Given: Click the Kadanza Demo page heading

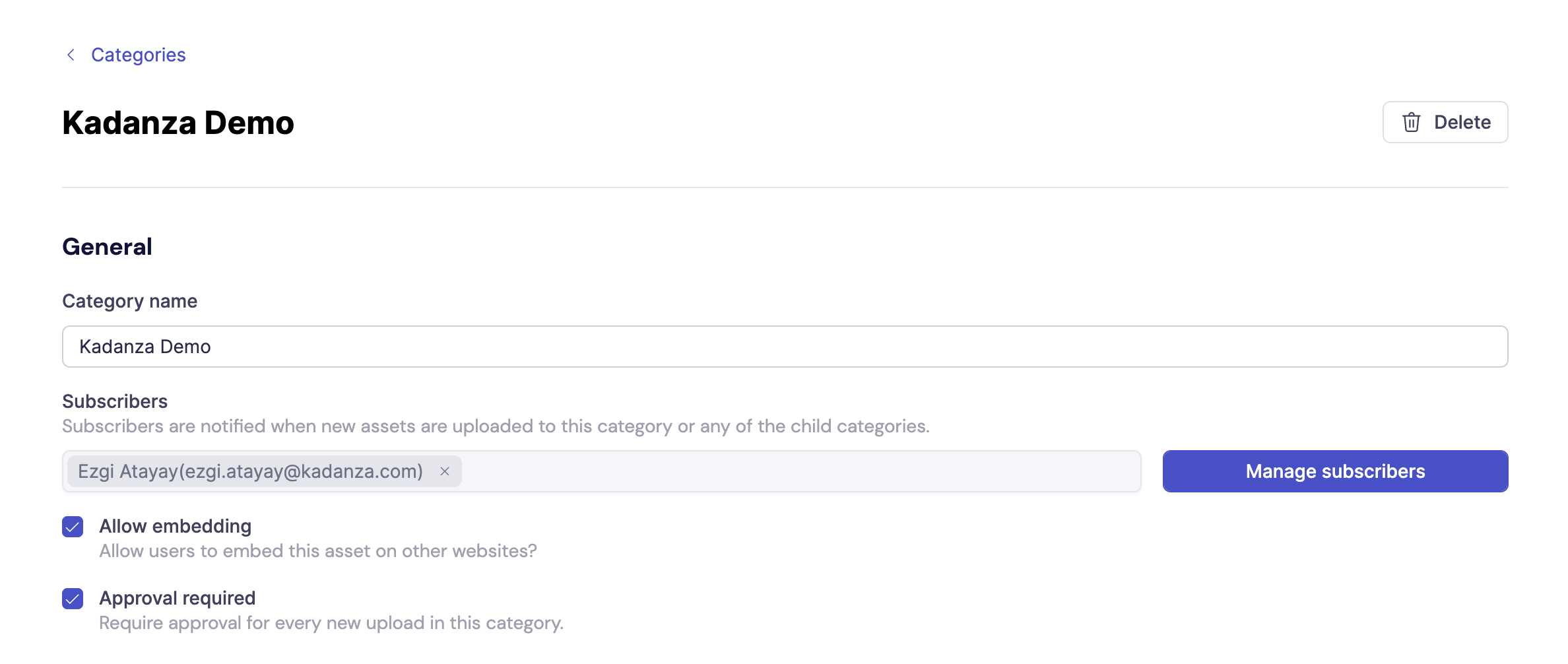Looking at the screenshot, I should (178, 122).
